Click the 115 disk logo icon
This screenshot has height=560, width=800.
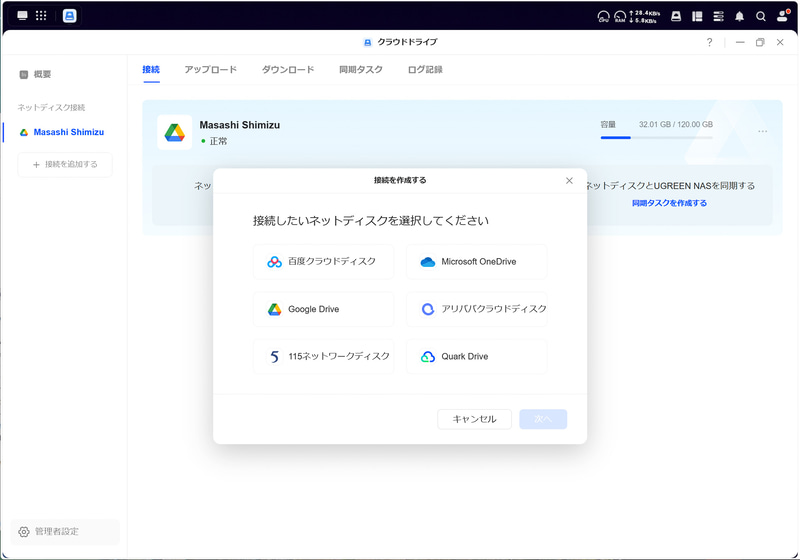(x=274, y=357)
